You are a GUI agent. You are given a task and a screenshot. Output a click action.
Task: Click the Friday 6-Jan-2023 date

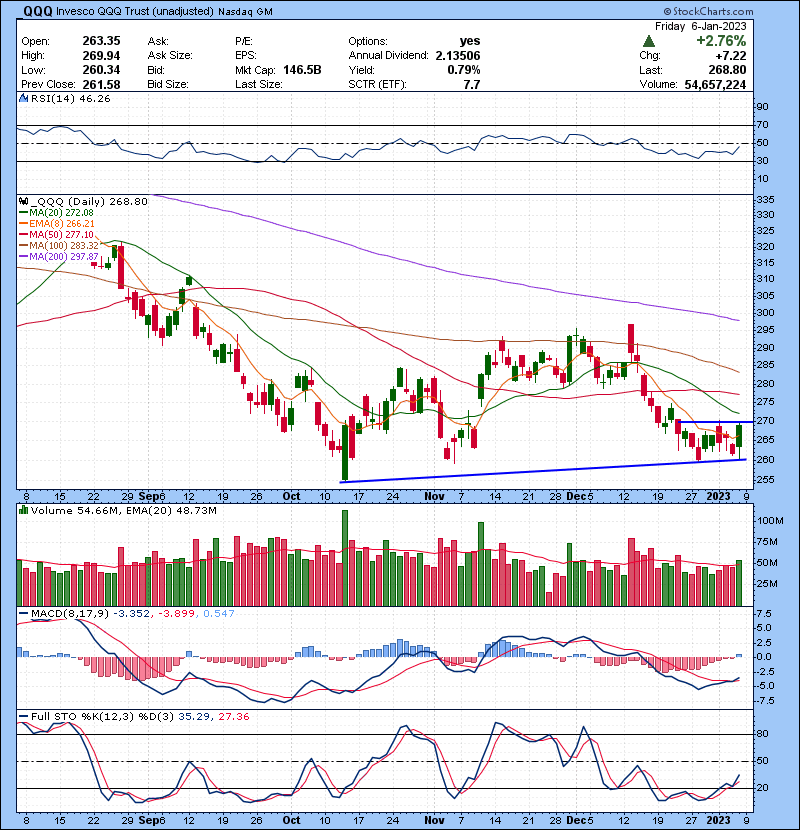[x=700, y=26]
